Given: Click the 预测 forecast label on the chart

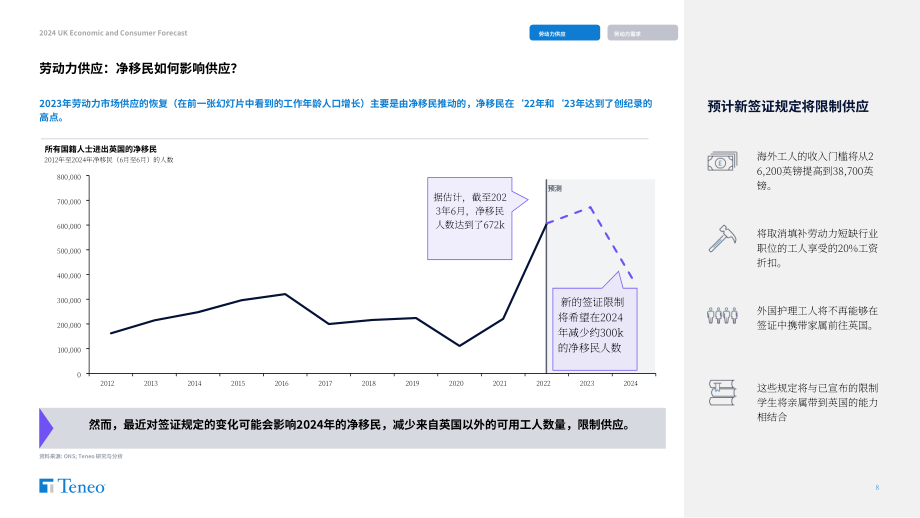Looking at the screenshot, I should coord(555,188).
